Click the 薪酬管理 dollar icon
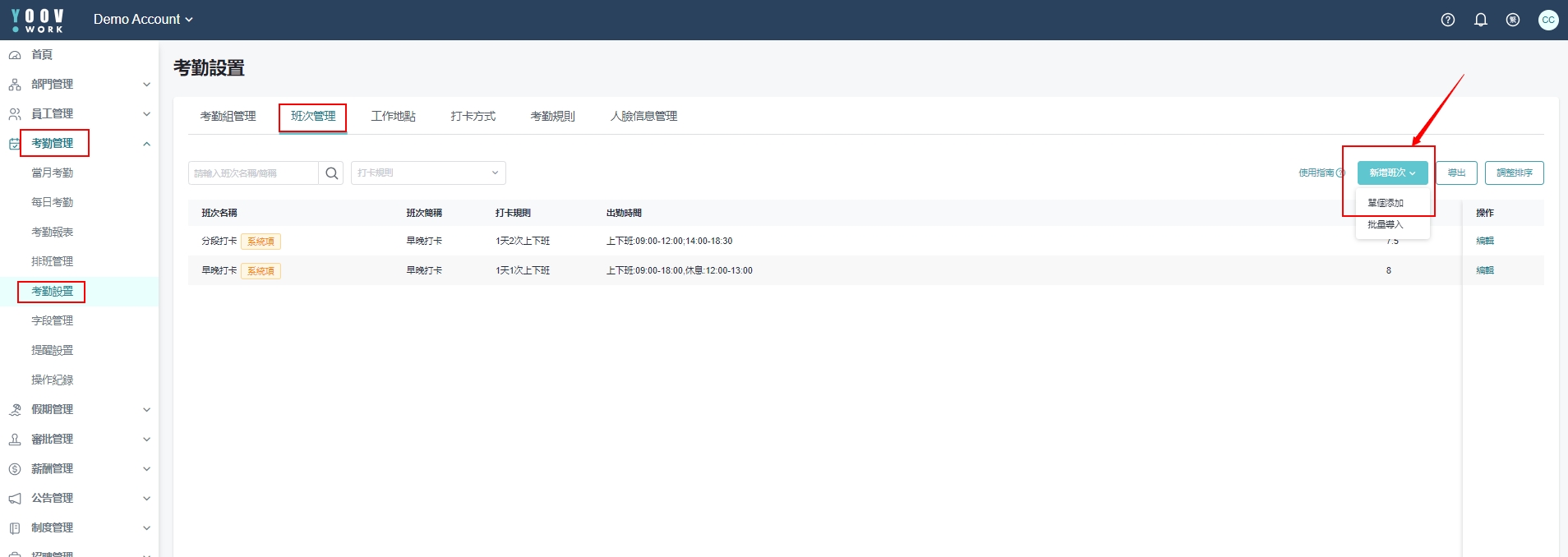 (15, 469)
